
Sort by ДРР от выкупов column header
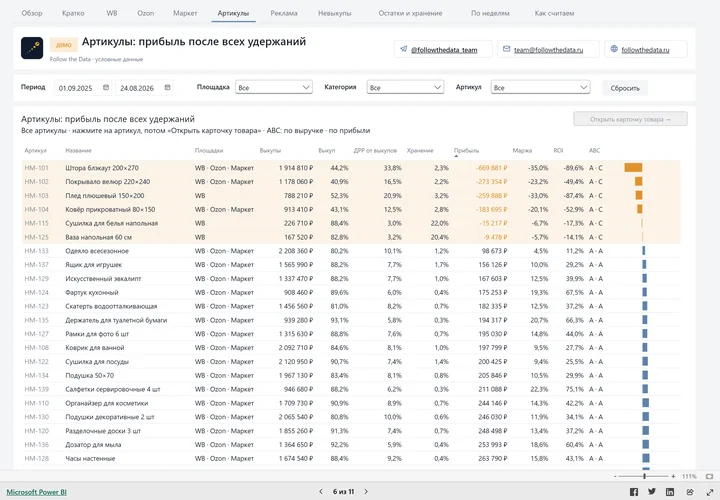click(x=375, y=150)
